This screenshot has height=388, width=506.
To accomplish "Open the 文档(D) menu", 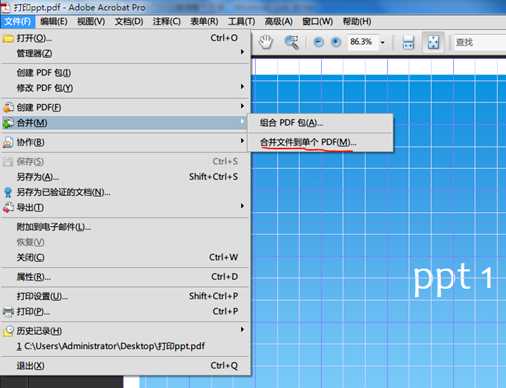I will 129,22.
